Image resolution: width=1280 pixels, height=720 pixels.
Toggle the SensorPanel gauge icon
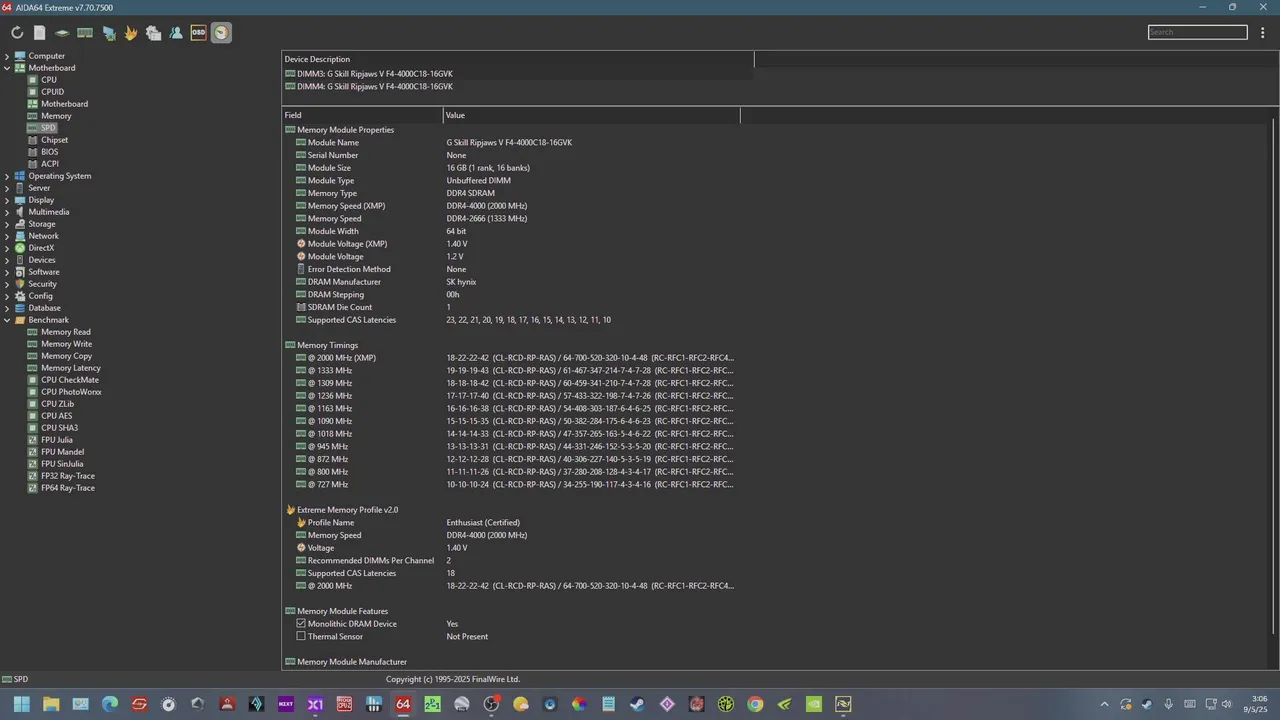[x=221, y=33]
